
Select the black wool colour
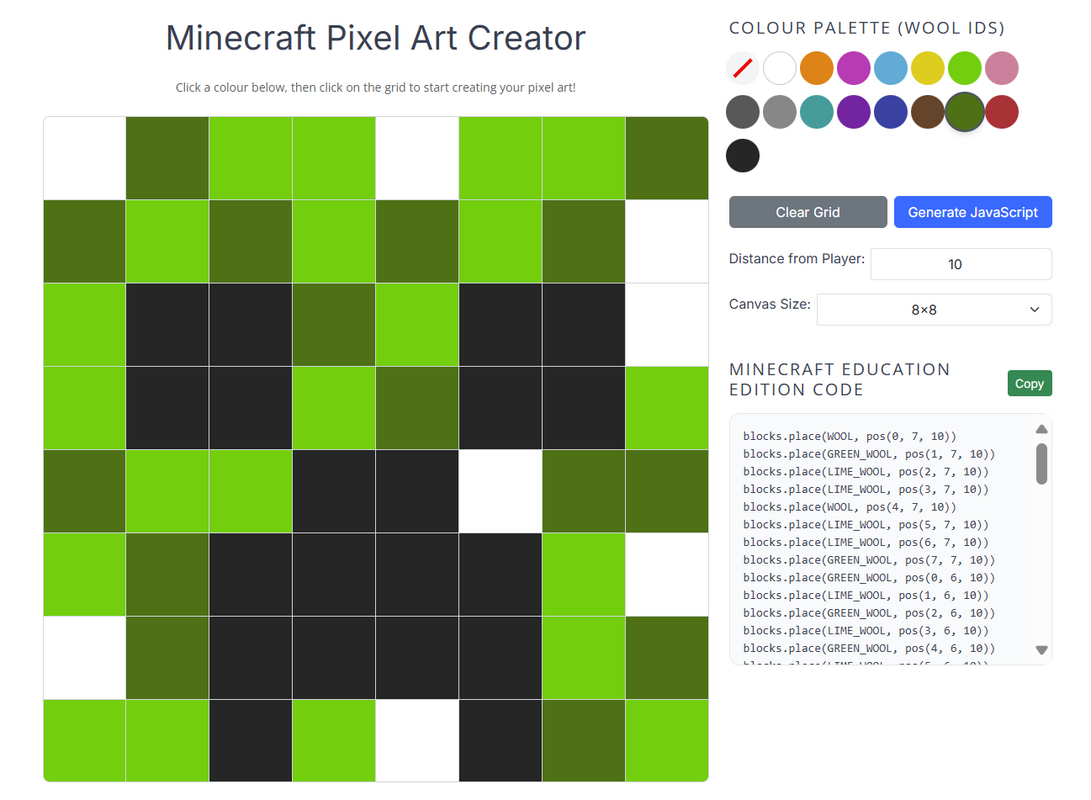[x=743, y=156]
